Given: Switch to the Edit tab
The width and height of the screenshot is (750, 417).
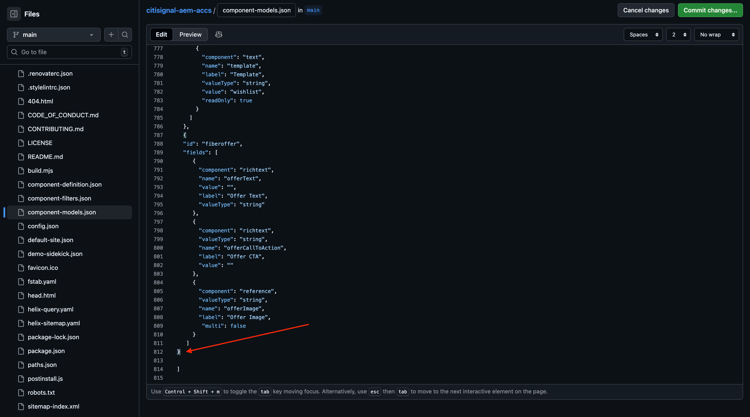Looking at the screenshot, I should coord(161,34).
